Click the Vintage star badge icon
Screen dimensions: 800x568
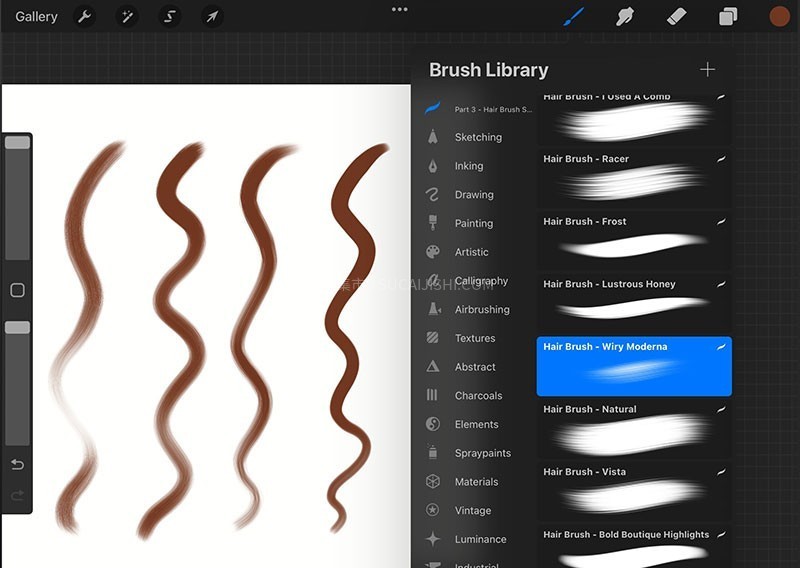433,510
